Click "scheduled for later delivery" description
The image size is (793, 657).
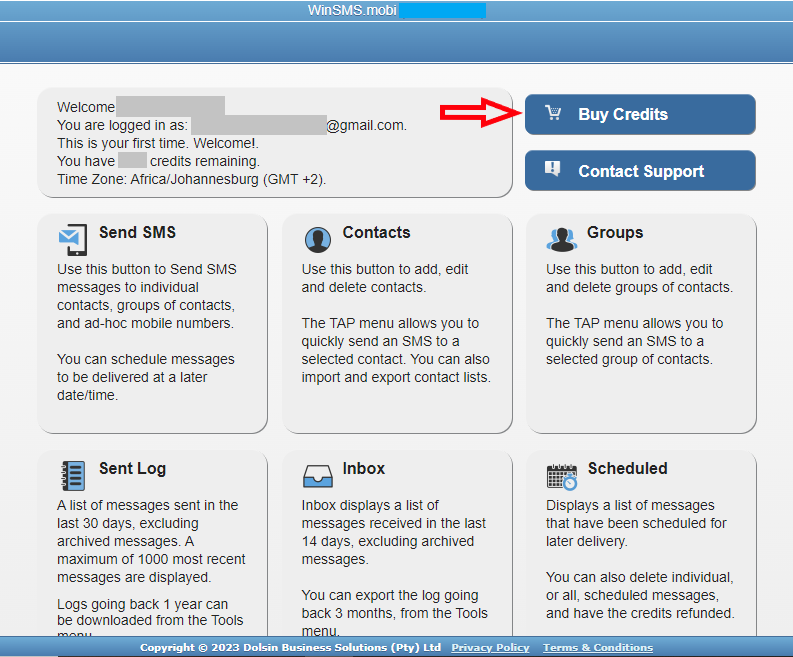coord(636,523)
